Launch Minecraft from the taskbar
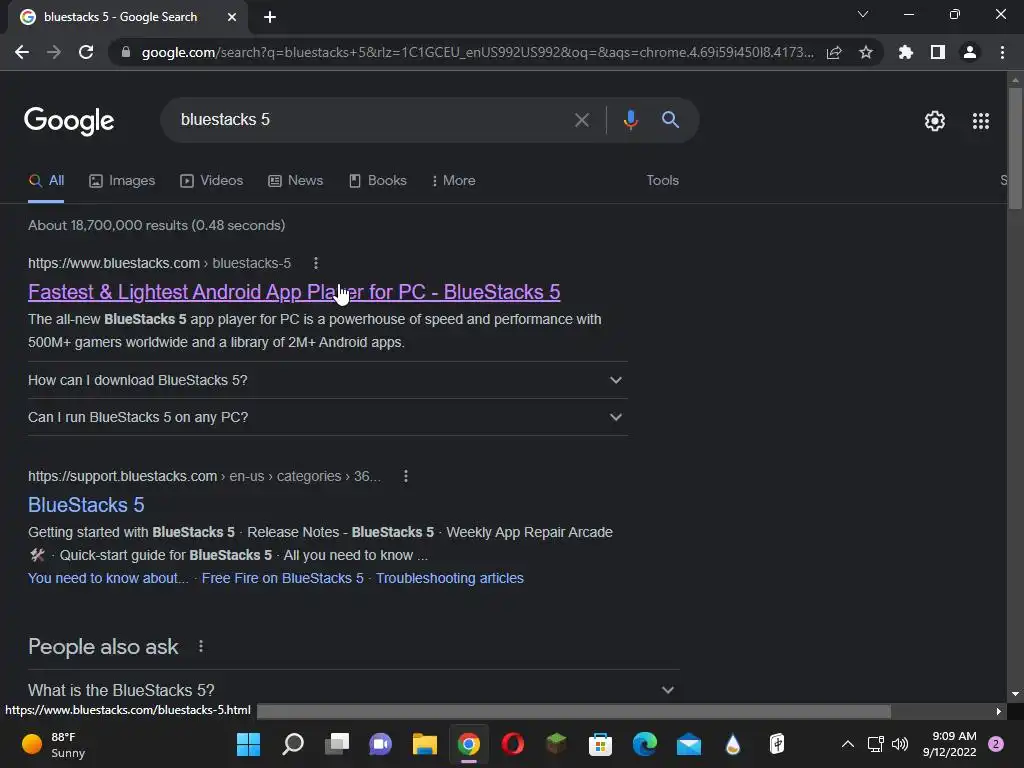 (556, 744)
